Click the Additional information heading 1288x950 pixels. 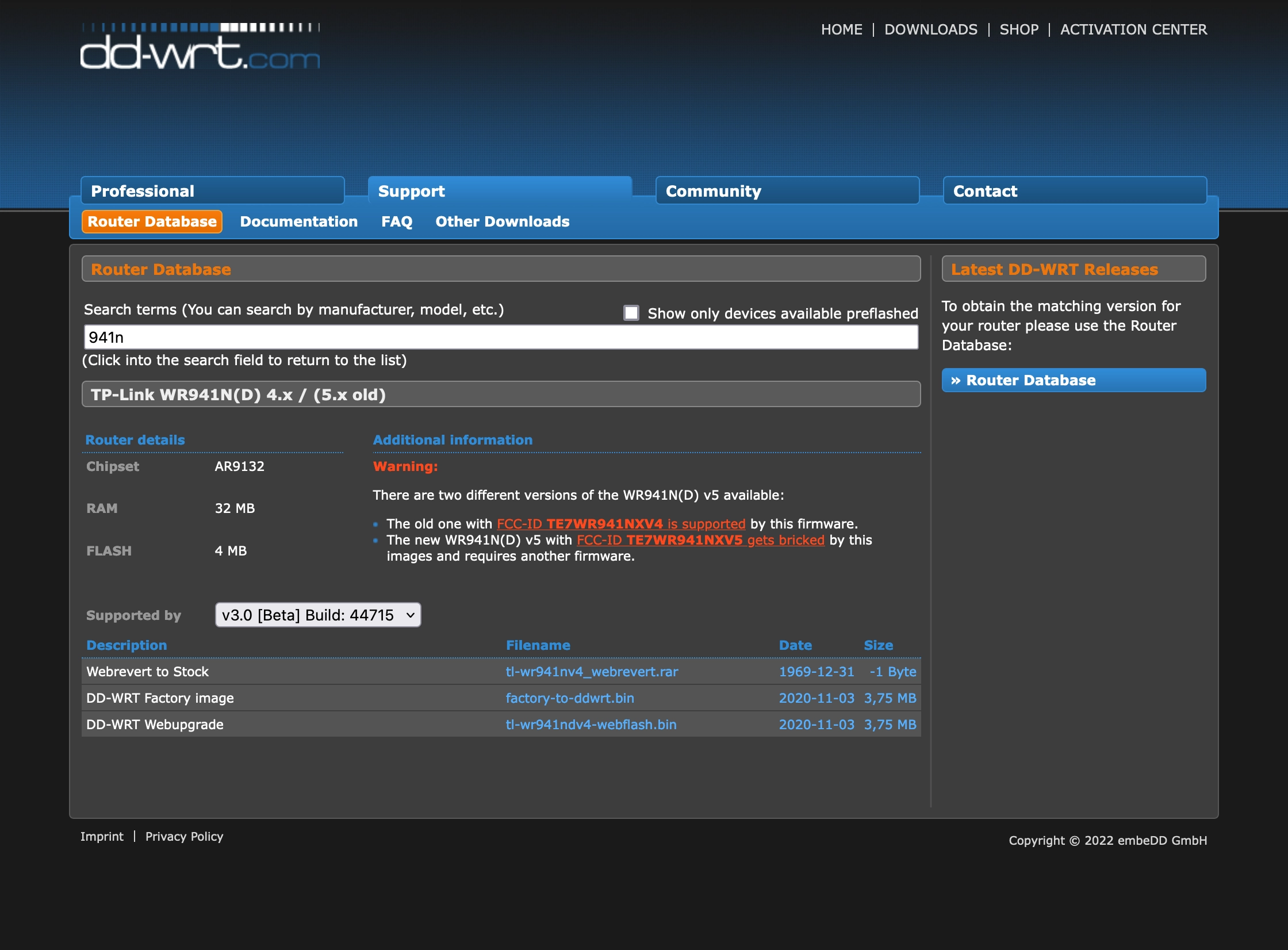[453, 440]
